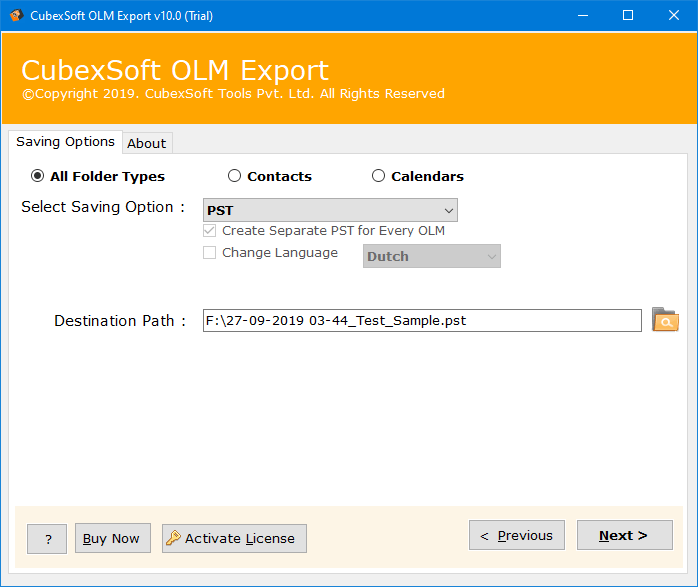Select the Calendars radio option
Screen dimensions: 698x587
[x=378, y=176]
